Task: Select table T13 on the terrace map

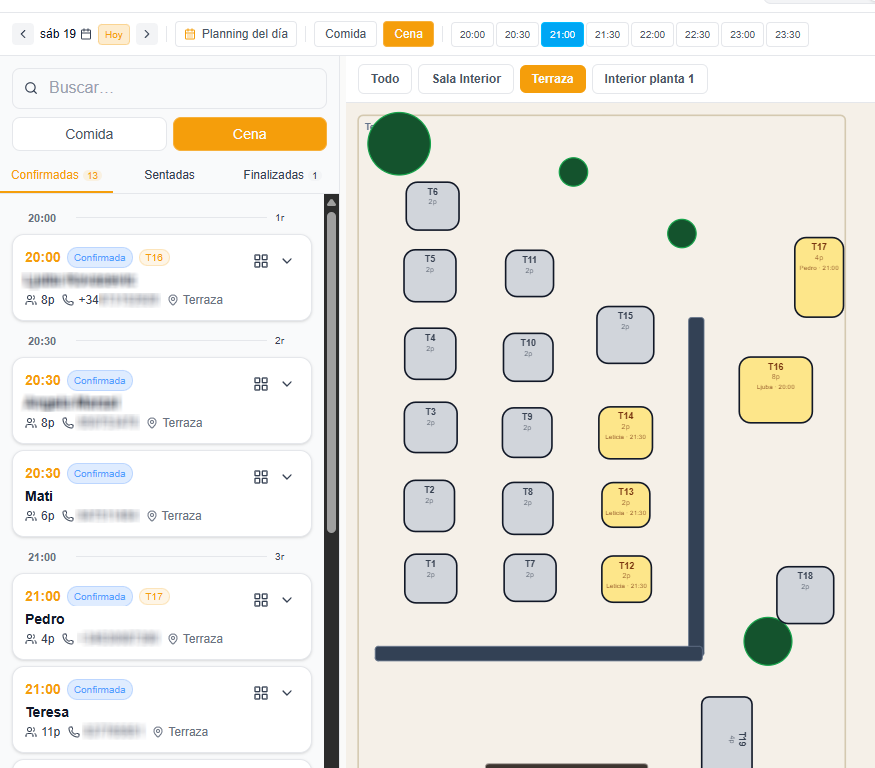Action: point(626,505)
